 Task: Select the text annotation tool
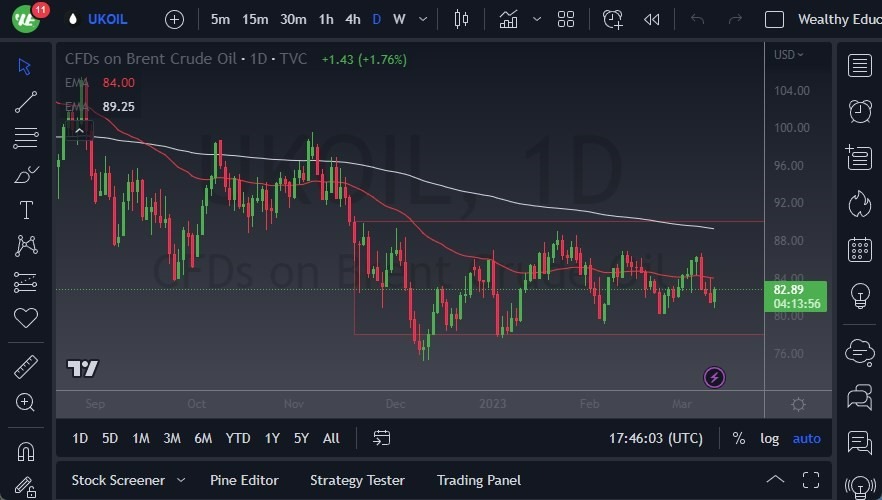coord(26,210)
